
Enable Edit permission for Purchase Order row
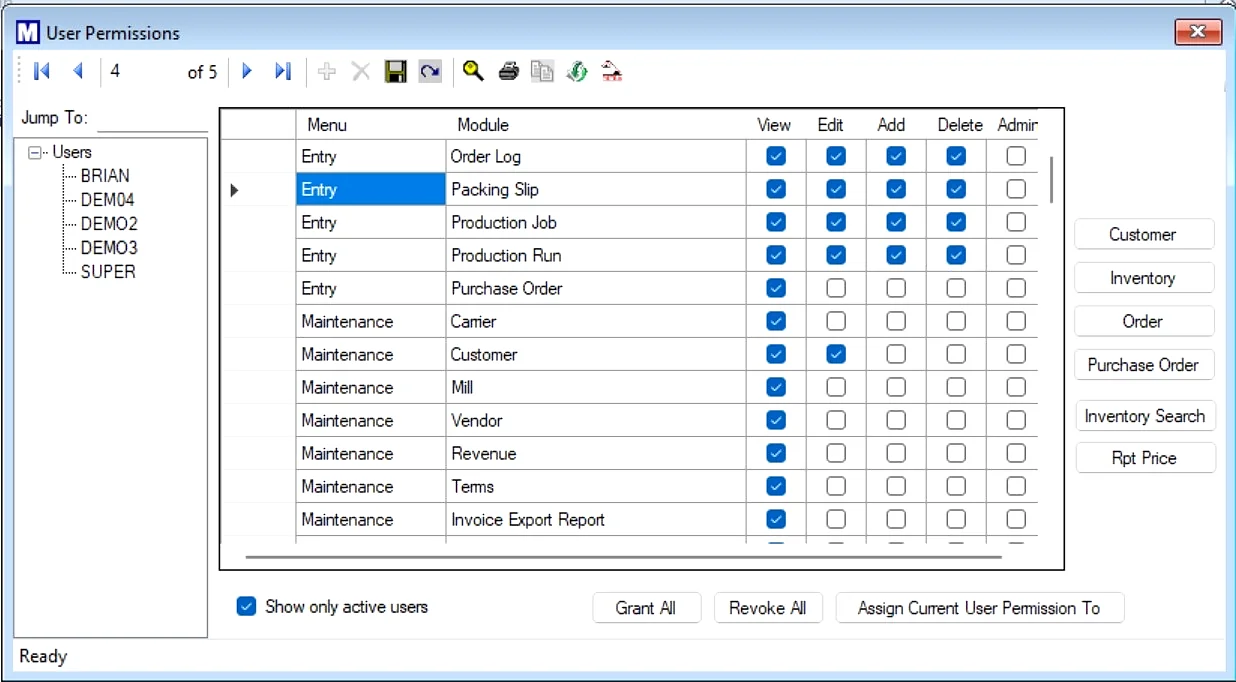click(835, 288)
